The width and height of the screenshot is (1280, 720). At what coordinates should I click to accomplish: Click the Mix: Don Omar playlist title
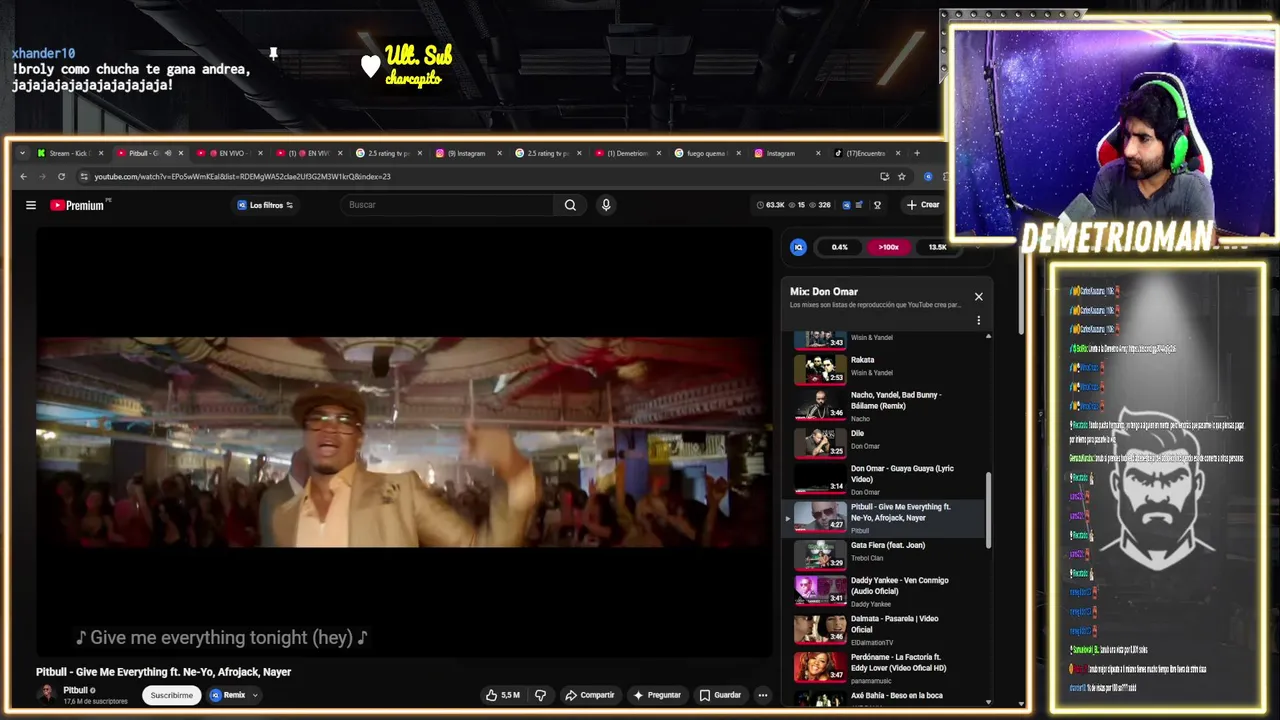coord(824,292)
